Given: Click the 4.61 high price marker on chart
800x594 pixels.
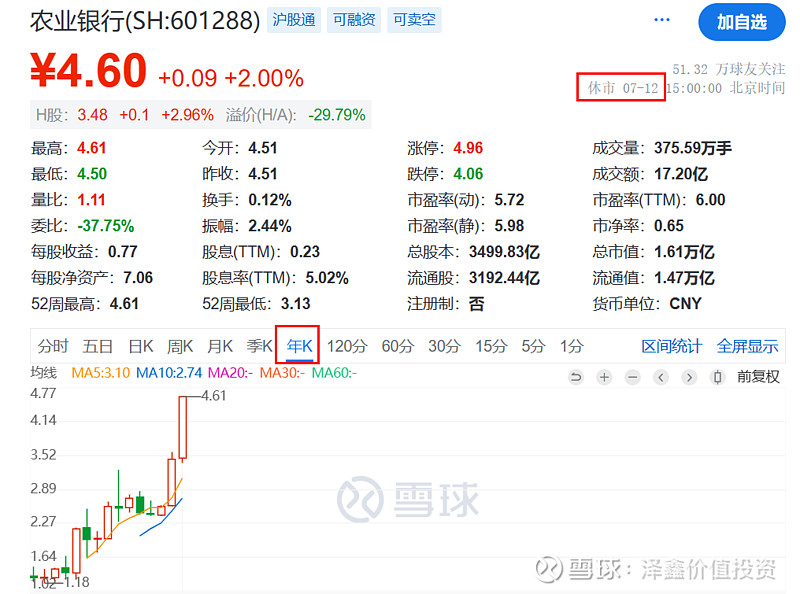Looking at the screenshot, I should tap(214, 395).
